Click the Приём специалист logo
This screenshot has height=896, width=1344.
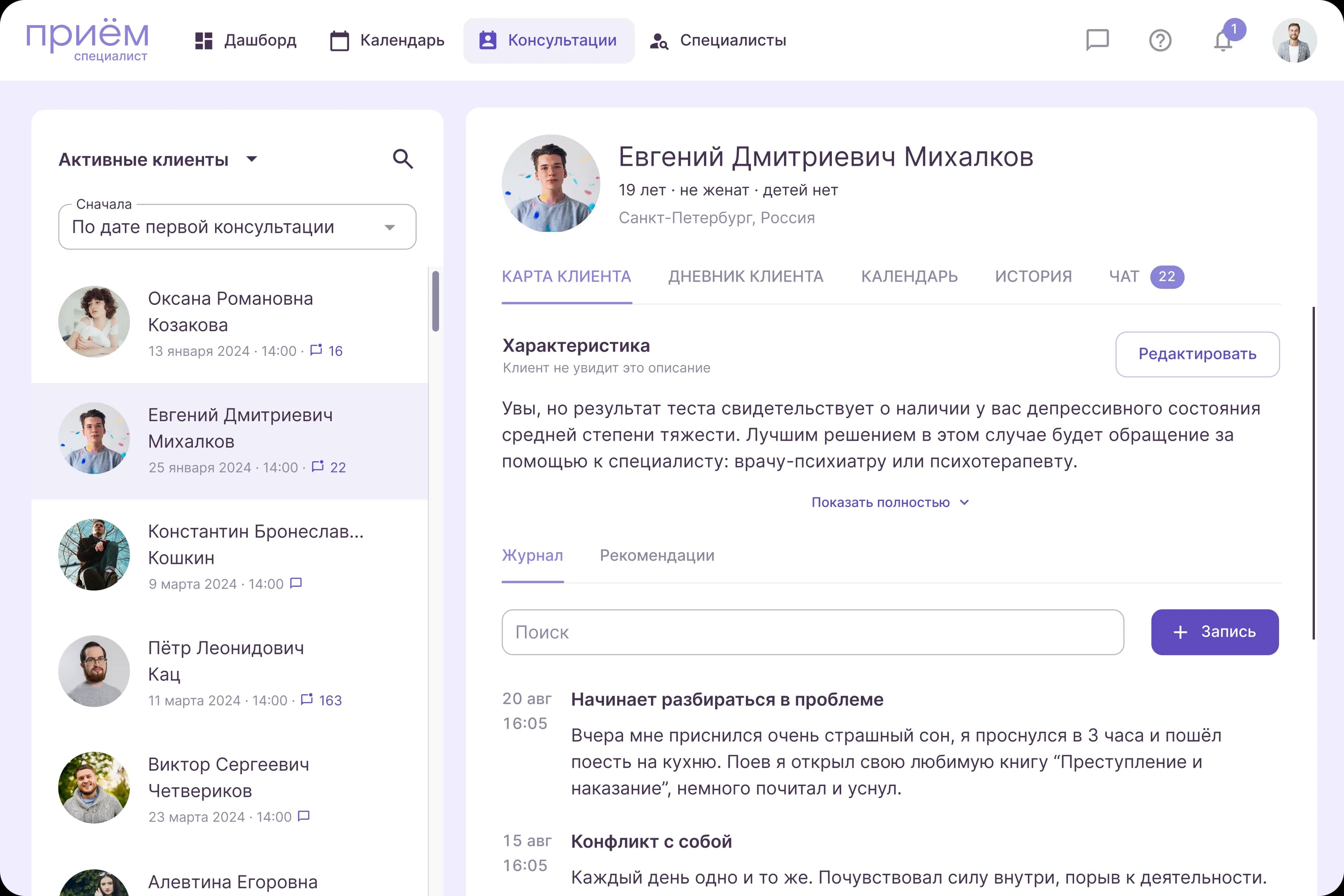point(87,40)
